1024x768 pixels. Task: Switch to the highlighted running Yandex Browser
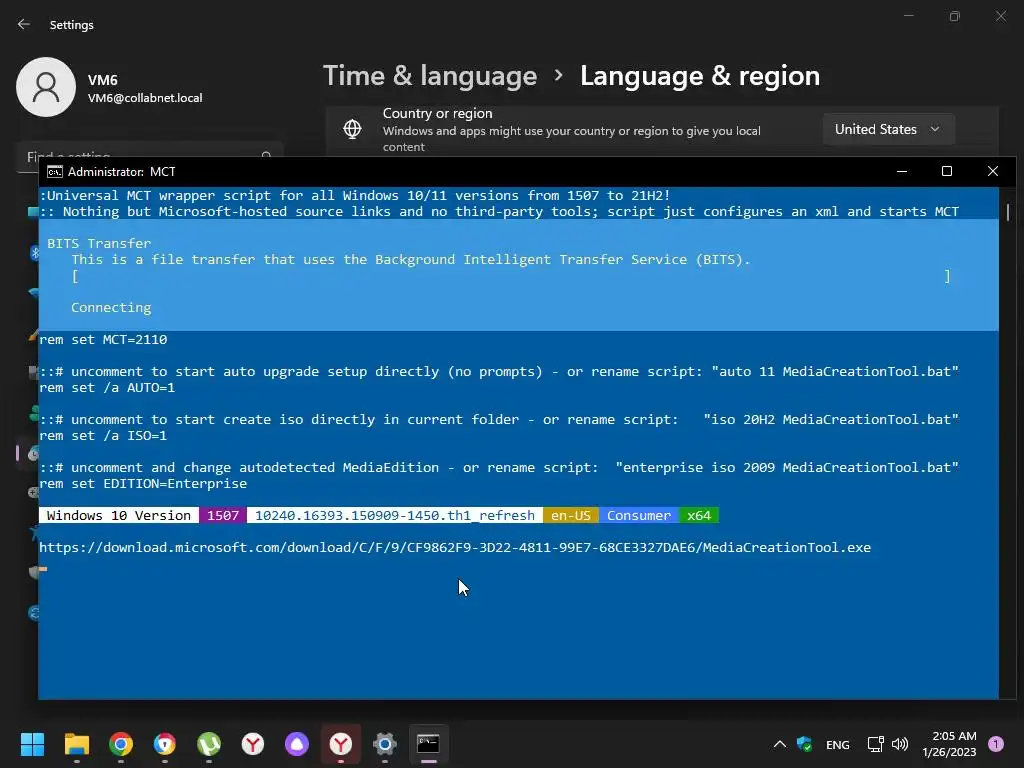(x=341, y=744)
